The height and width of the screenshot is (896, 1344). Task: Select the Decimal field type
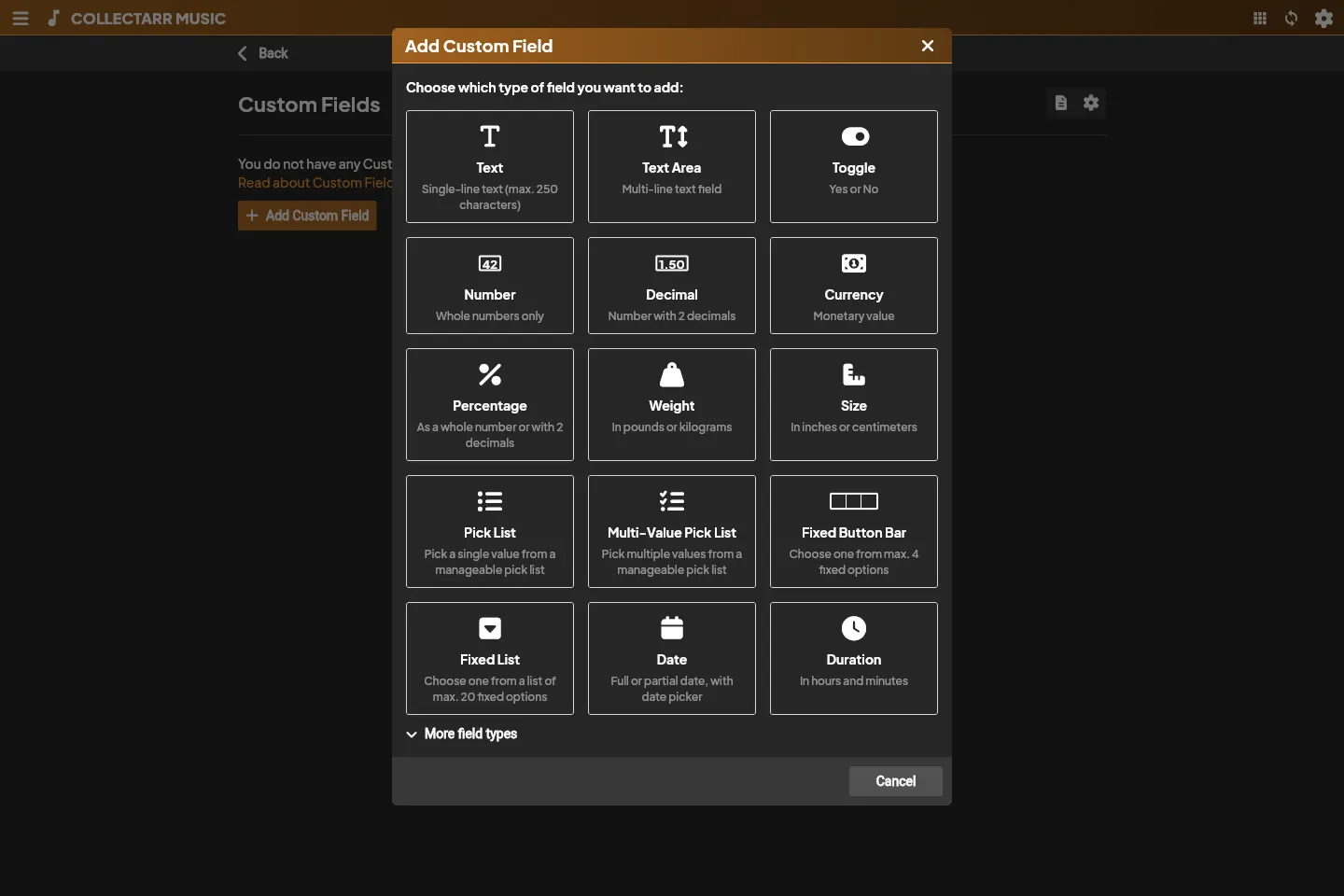(672, 286)
